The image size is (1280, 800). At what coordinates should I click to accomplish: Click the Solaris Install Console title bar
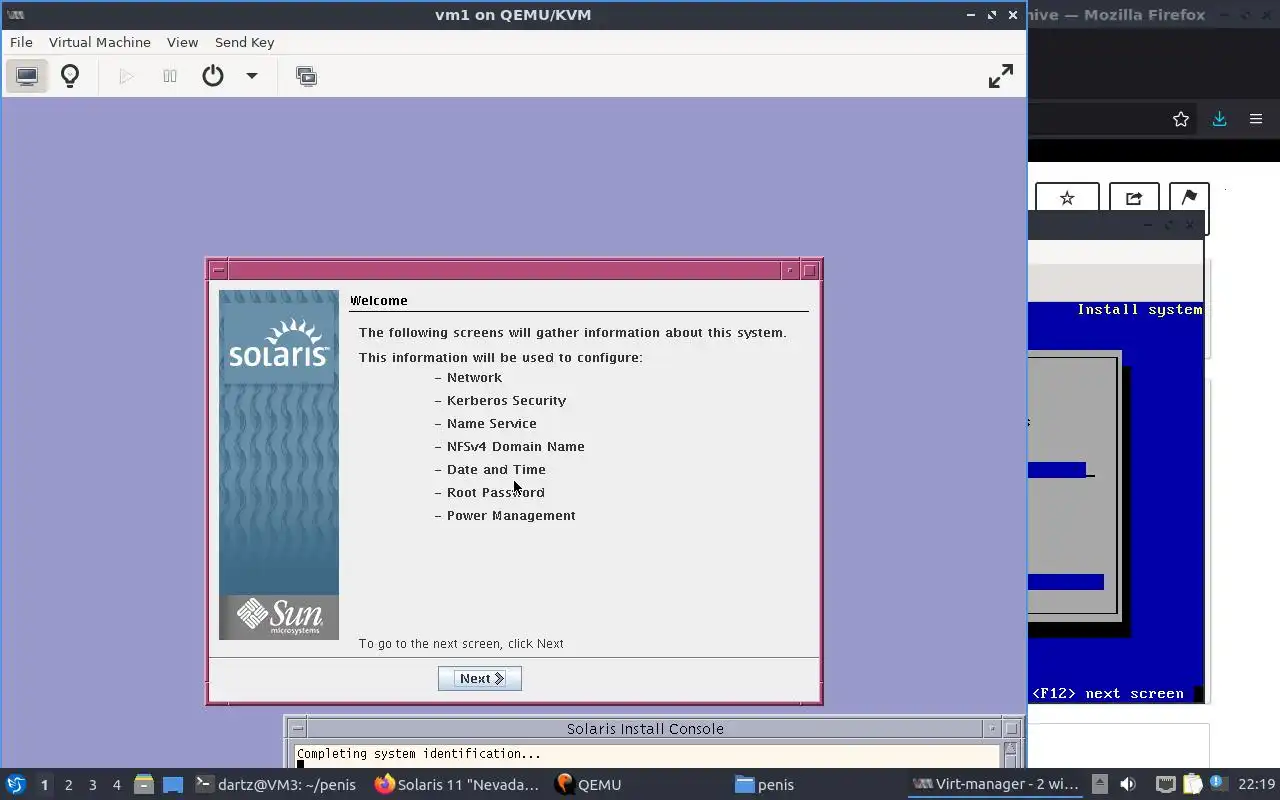tap(645, 728)
